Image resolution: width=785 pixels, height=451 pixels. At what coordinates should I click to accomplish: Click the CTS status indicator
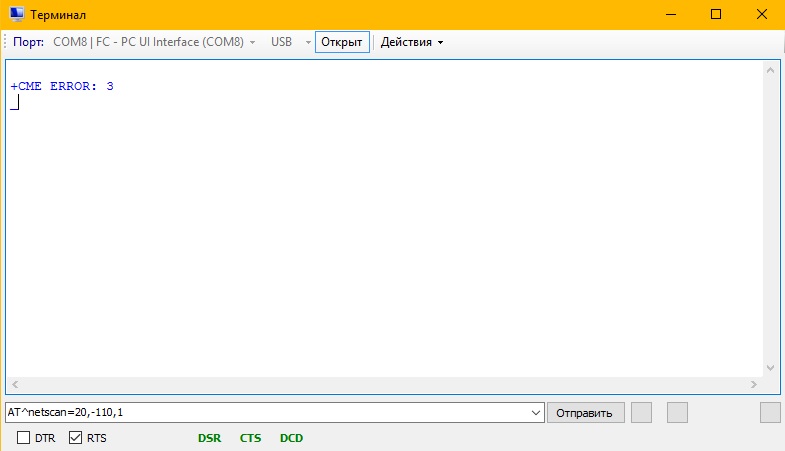point(250,438)
